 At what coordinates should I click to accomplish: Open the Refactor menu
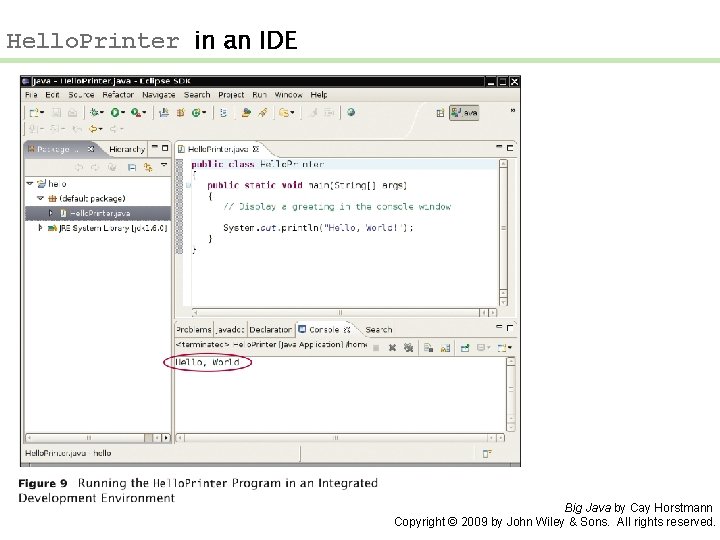pos(118,95)
